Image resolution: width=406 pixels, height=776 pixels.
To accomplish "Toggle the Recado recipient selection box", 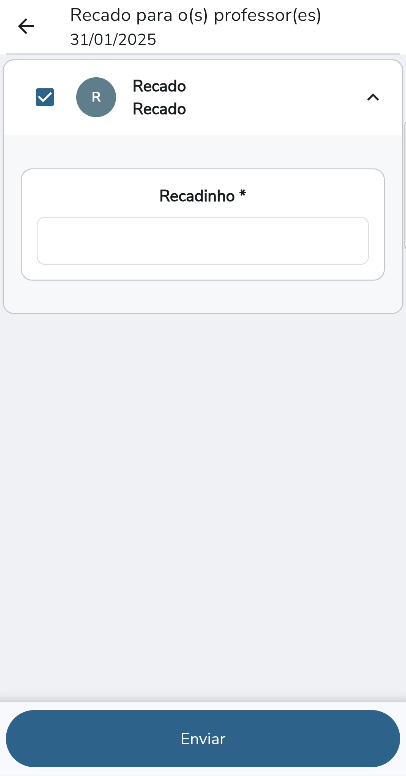I will point(45,97).
